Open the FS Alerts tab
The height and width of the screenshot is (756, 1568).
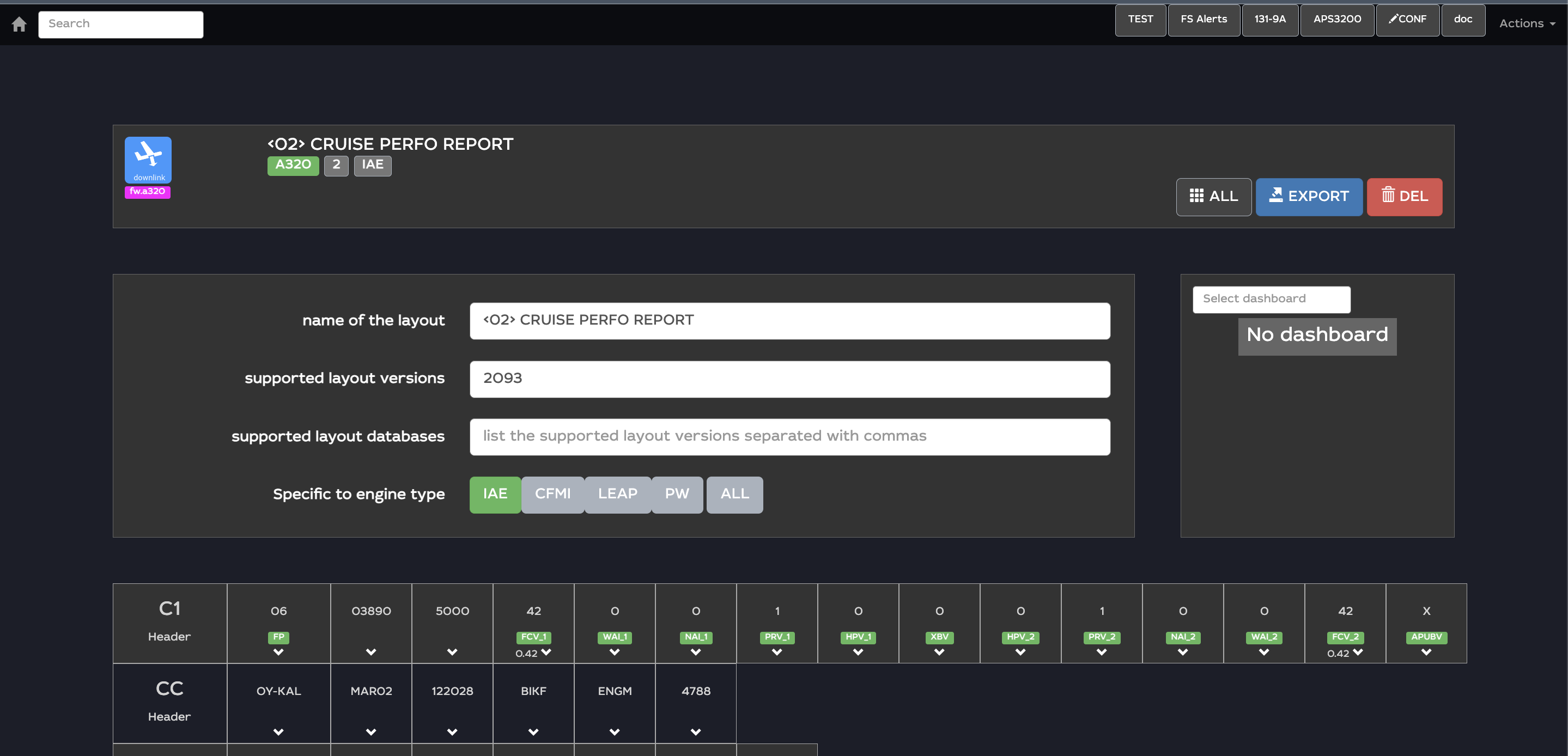coord(1204,20)
